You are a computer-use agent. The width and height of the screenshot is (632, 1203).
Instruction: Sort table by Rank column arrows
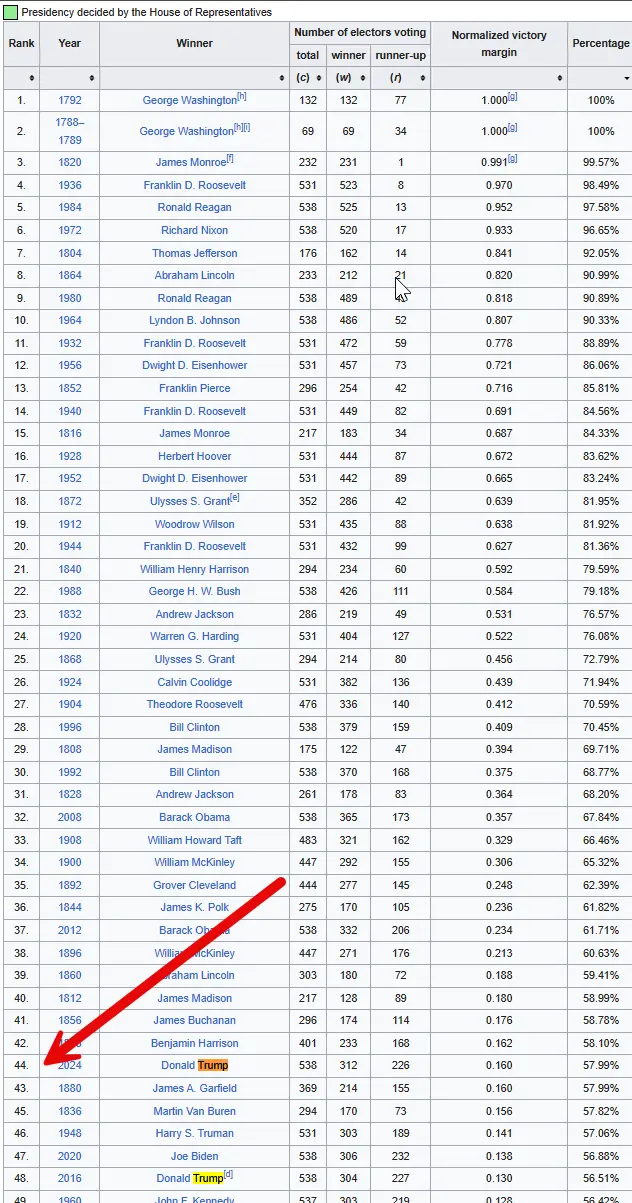32,78
